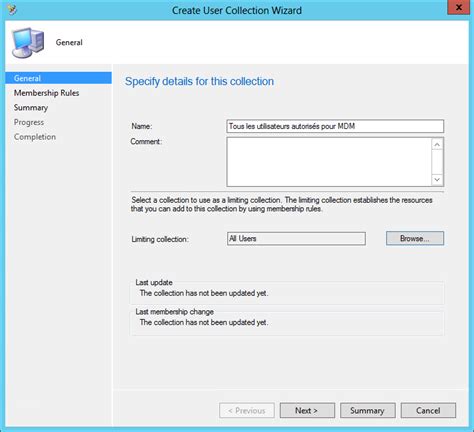
Task: Browse for a limiting collection
Action: 415,239
